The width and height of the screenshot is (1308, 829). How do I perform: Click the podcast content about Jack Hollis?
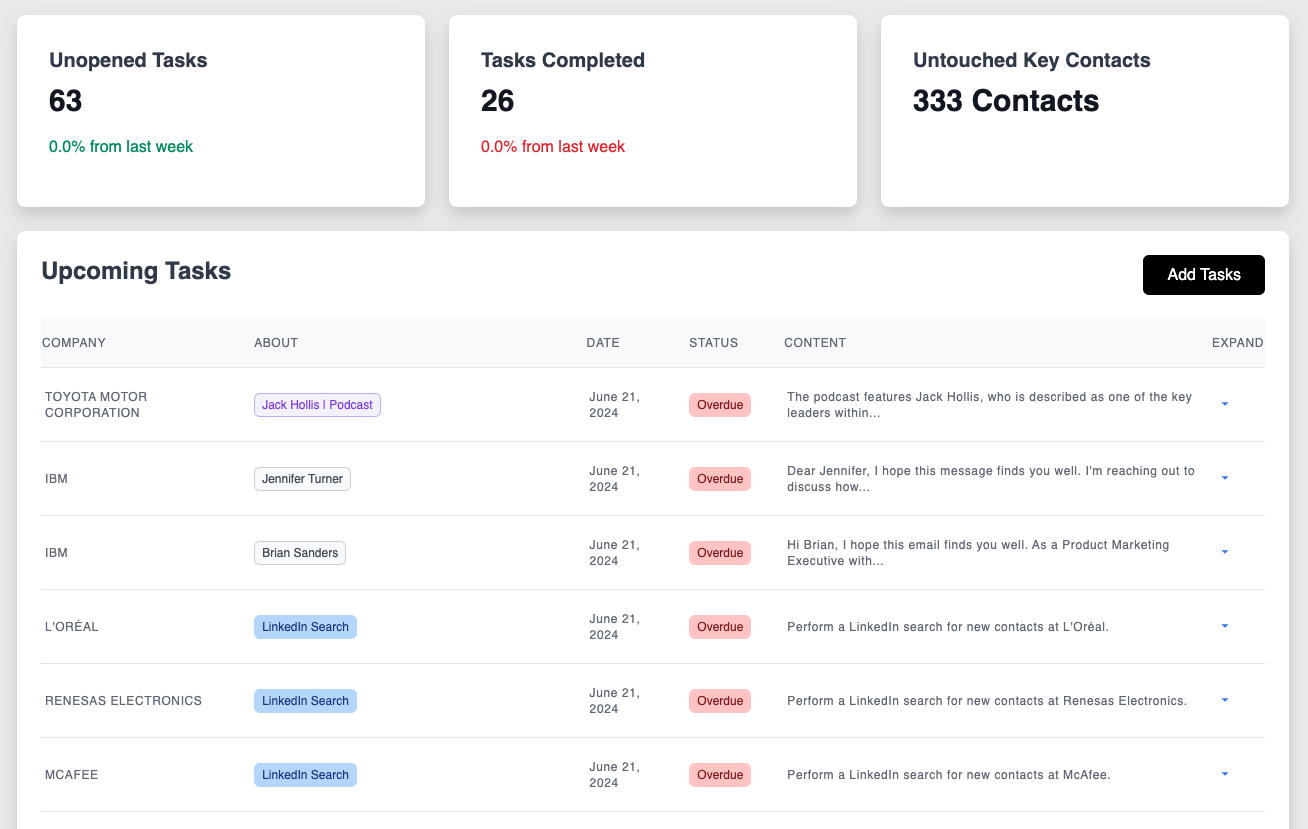[990, 405]
